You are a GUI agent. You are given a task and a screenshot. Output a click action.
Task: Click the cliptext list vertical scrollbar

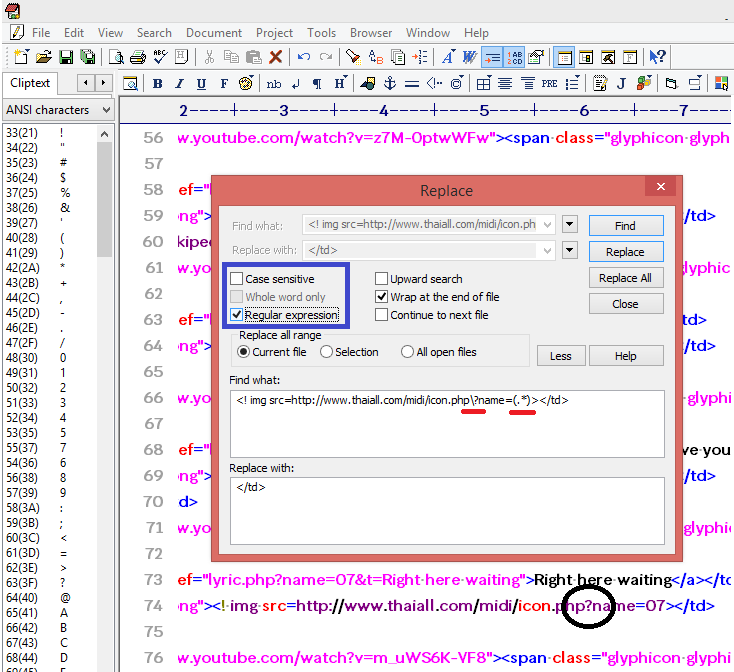tap(105, 300)
